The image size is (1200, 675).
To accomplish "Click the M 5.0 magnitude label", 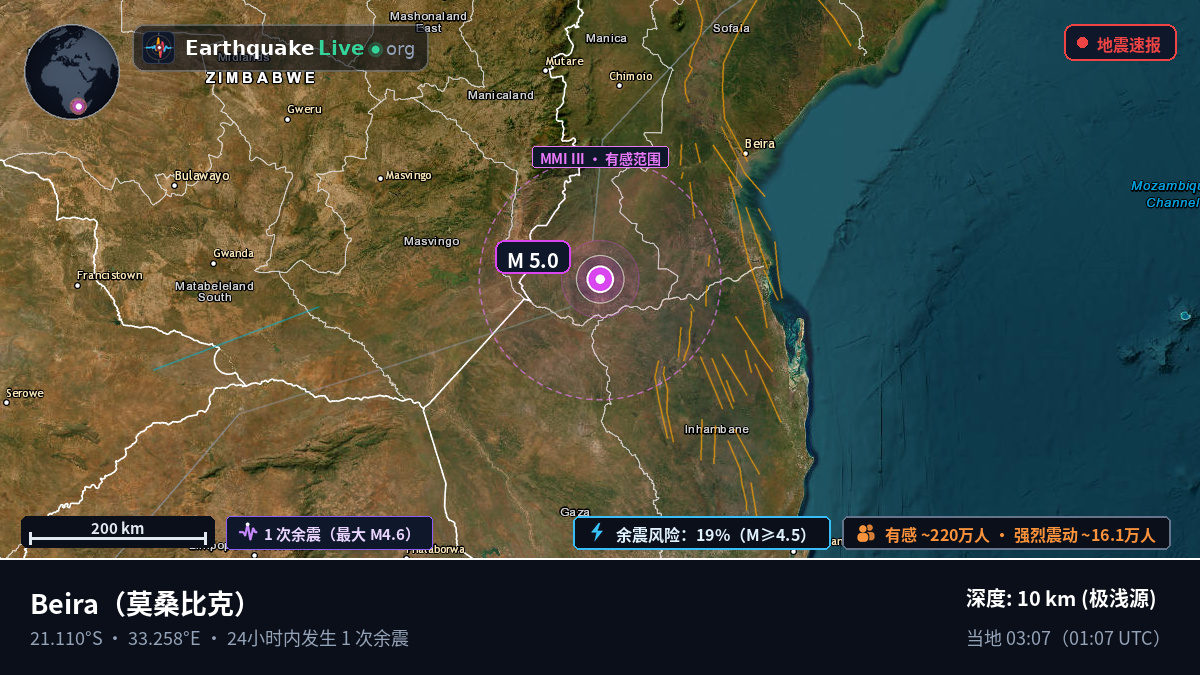I will tap(533, 258).
